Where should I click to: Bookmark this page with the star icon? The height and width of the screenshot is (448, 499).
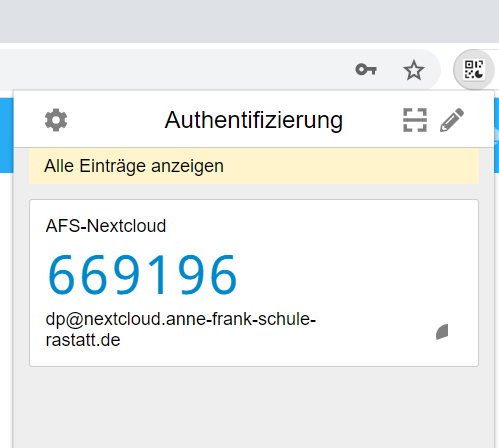[414, 70]
